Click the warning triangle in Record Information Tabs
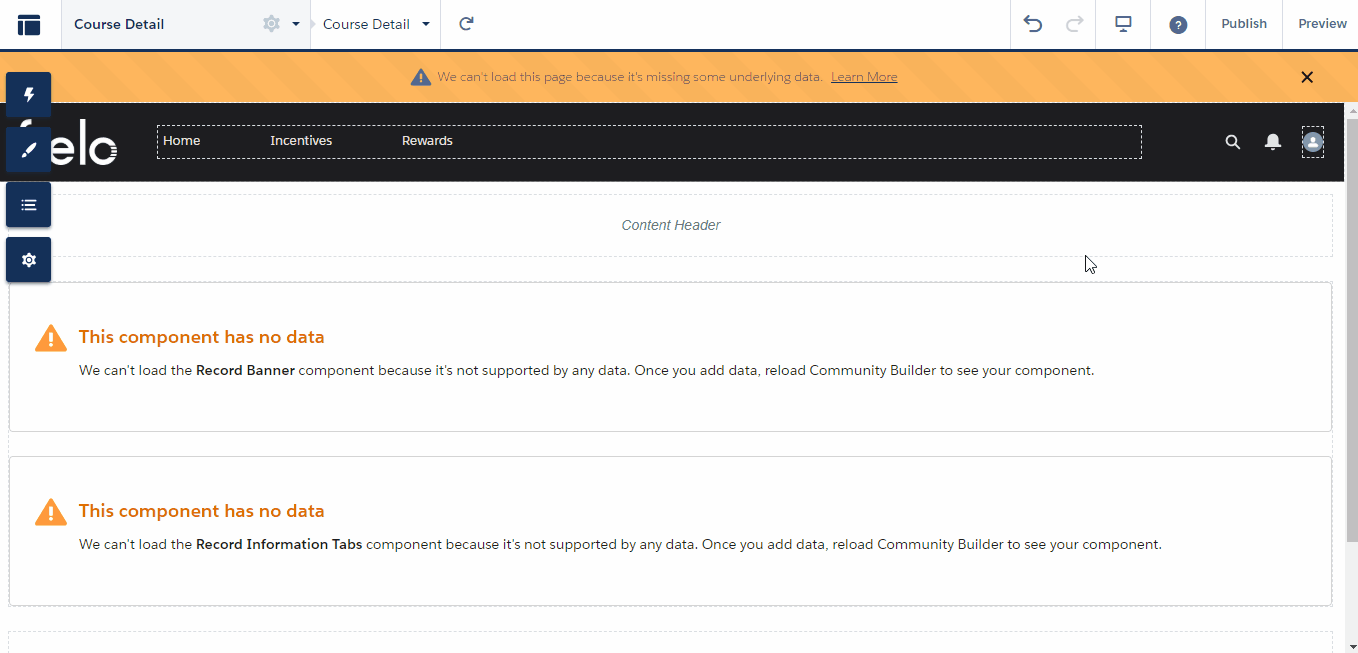 point(51,512)
